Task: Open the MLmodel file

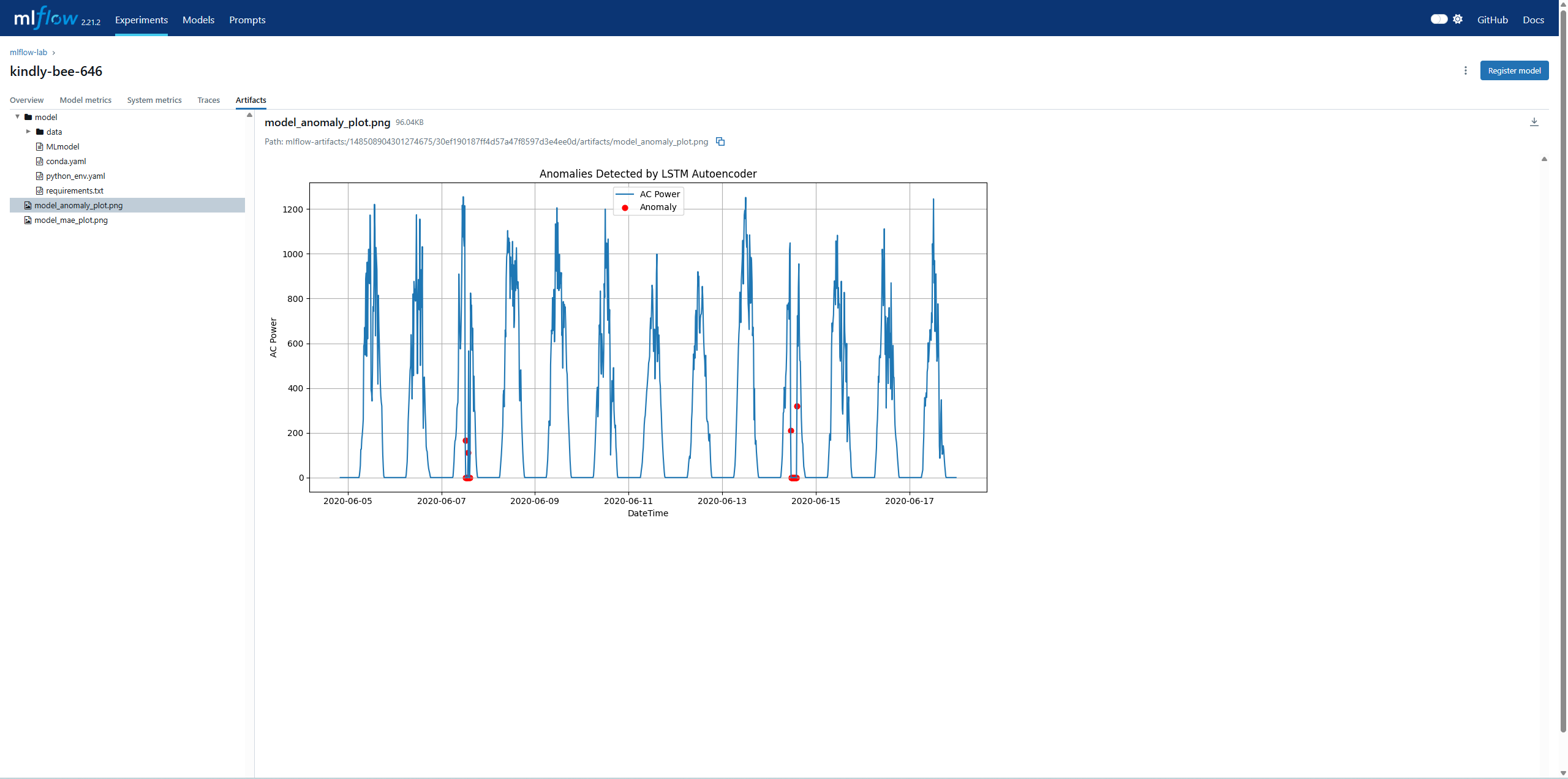Action: coord(62,146)
